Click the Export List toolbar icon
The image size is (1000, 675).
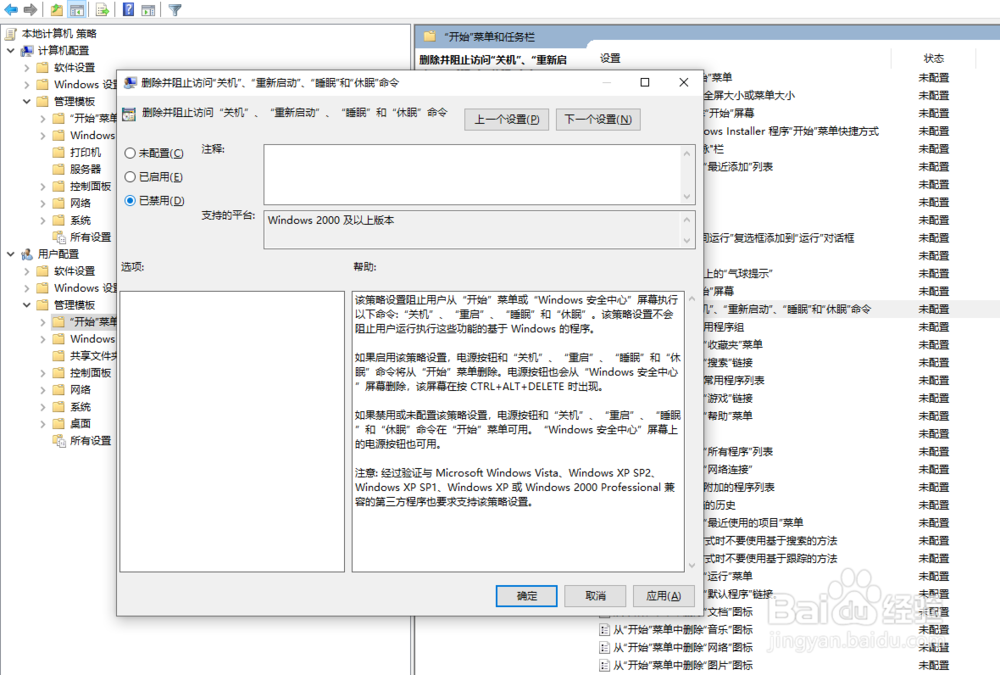tap(100, 8)
